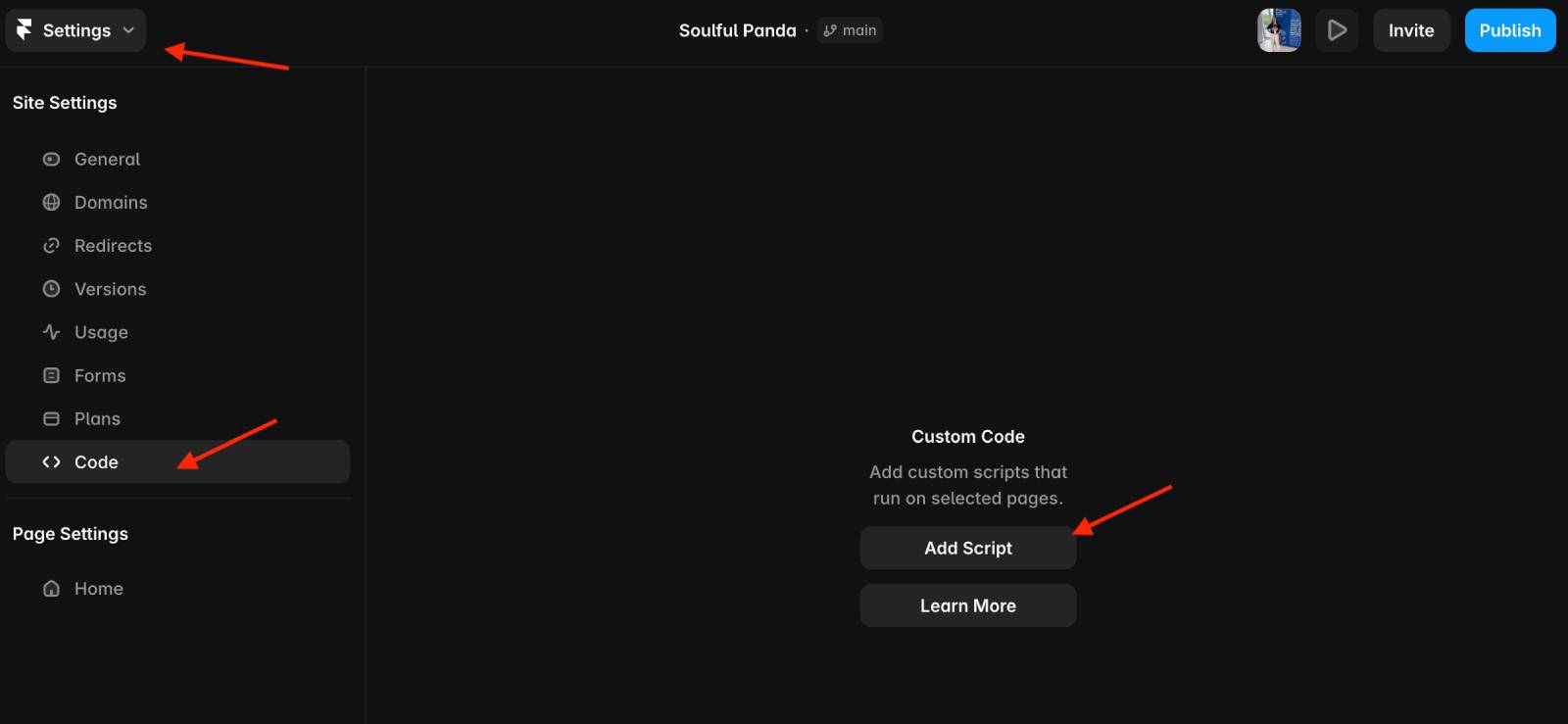1568x724 pixels.
Task: Click the Code brackets icon
Action: tap(52, 461)
